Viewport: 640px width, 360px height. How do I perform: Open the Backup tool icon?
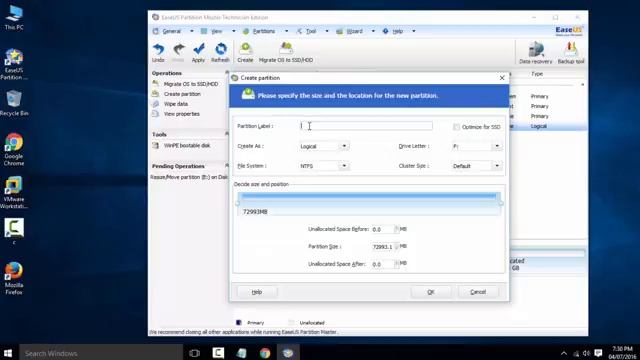571,53
